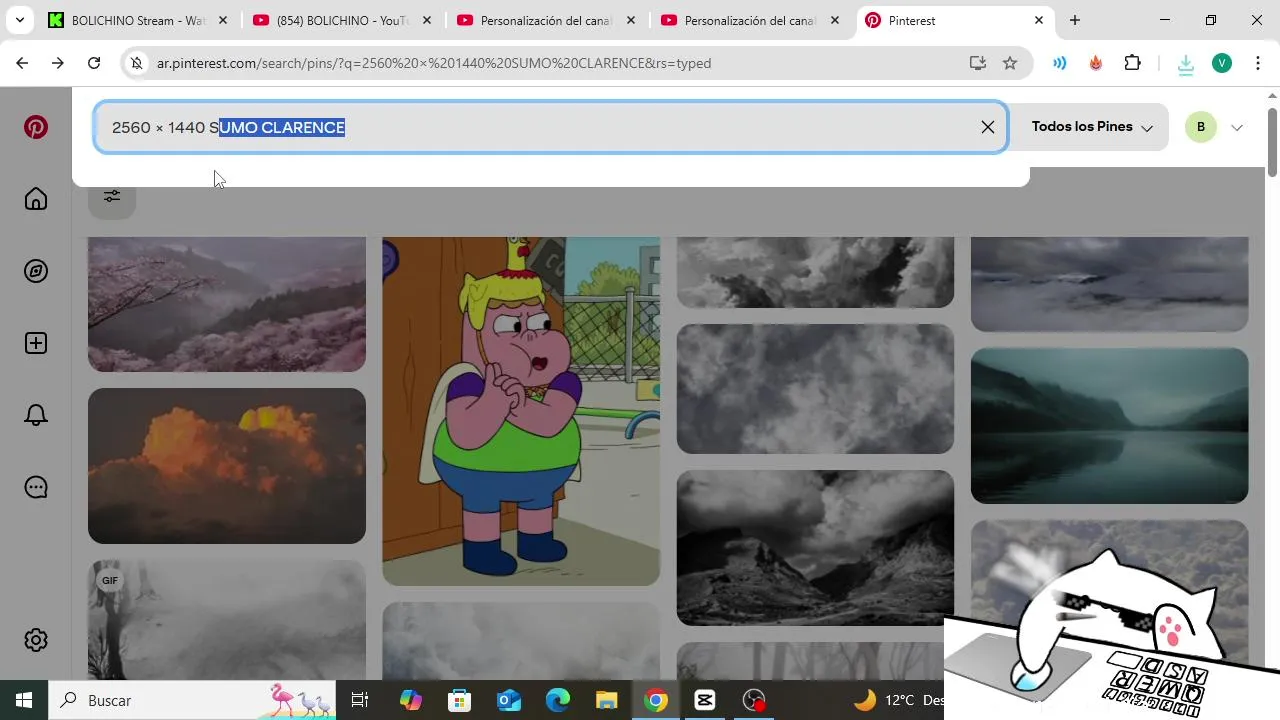Screen dimensions: 1280x720
Task: Reload the page in Chrome
Action: point(94,63)
